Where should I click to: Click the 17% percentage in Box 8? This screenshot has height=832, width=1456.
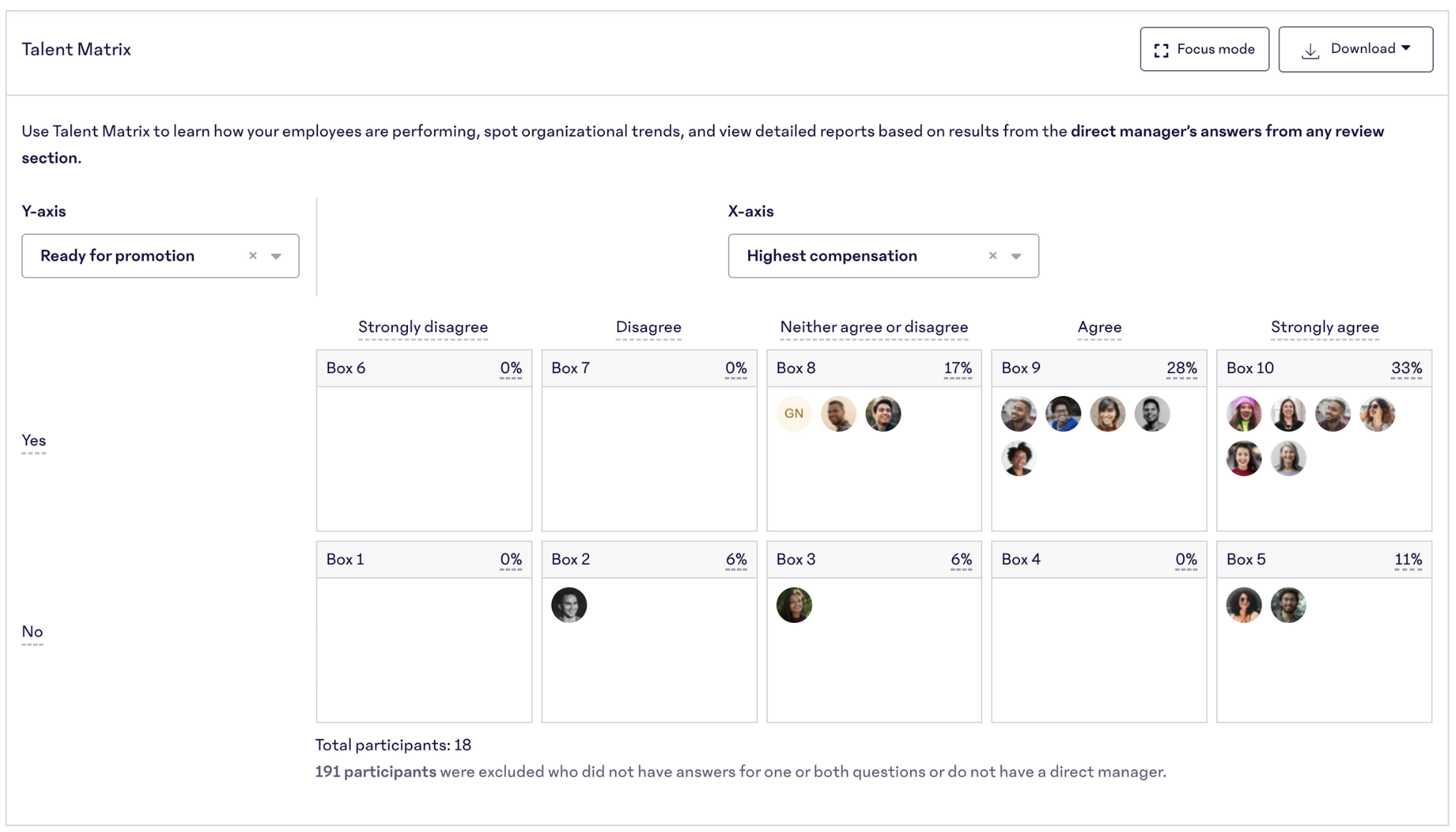(x=957, y=368)
